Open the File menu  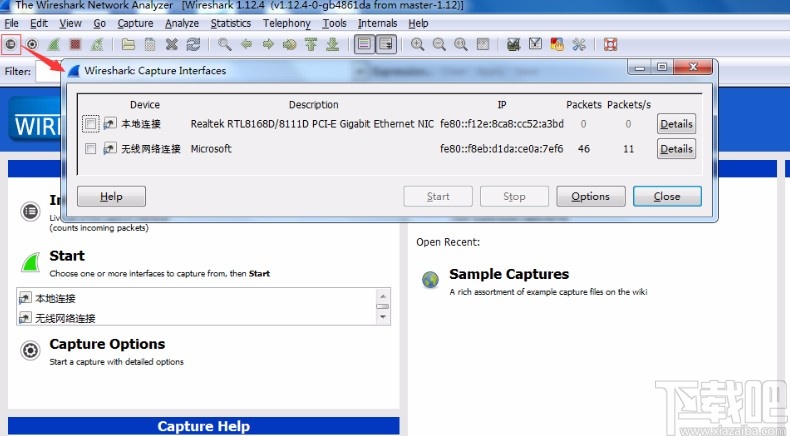point(12,23)
